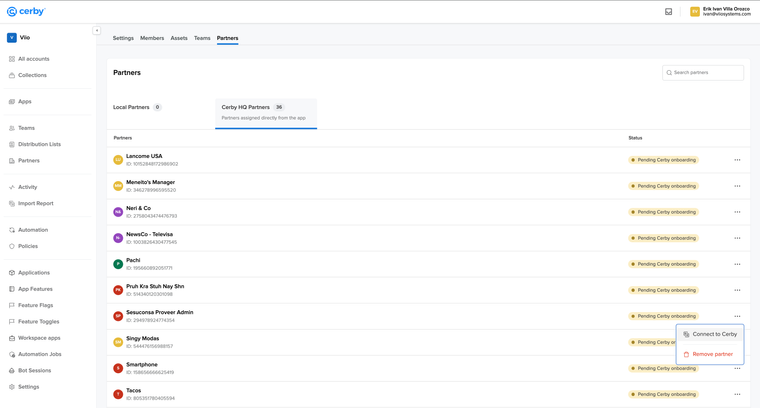The width and height of the screenshot is (760, 408).
Task: Switch to the Settings top tab
Action: pos(123,38)
